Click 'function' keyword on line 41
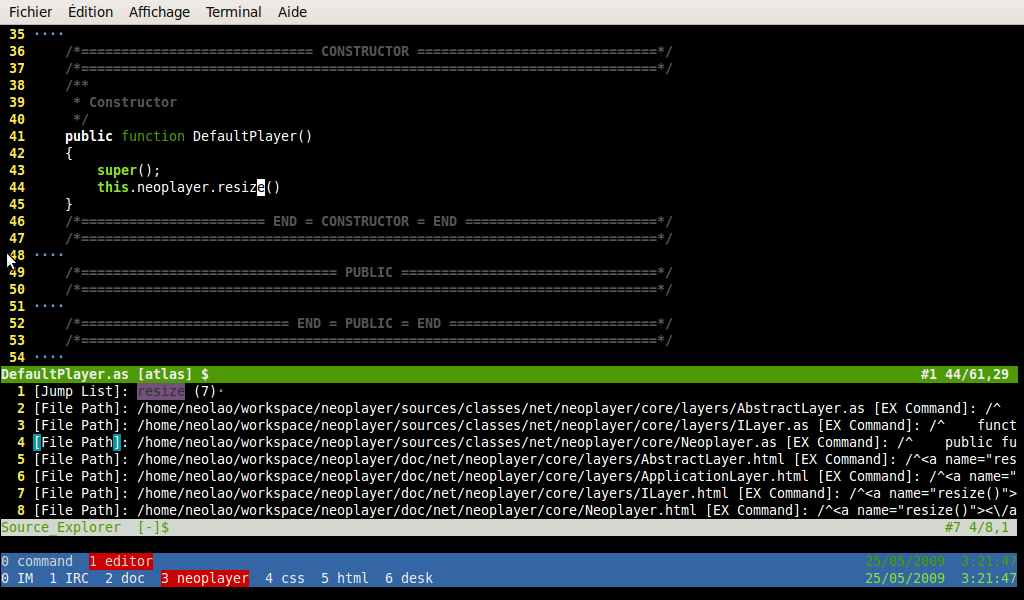 153,136
